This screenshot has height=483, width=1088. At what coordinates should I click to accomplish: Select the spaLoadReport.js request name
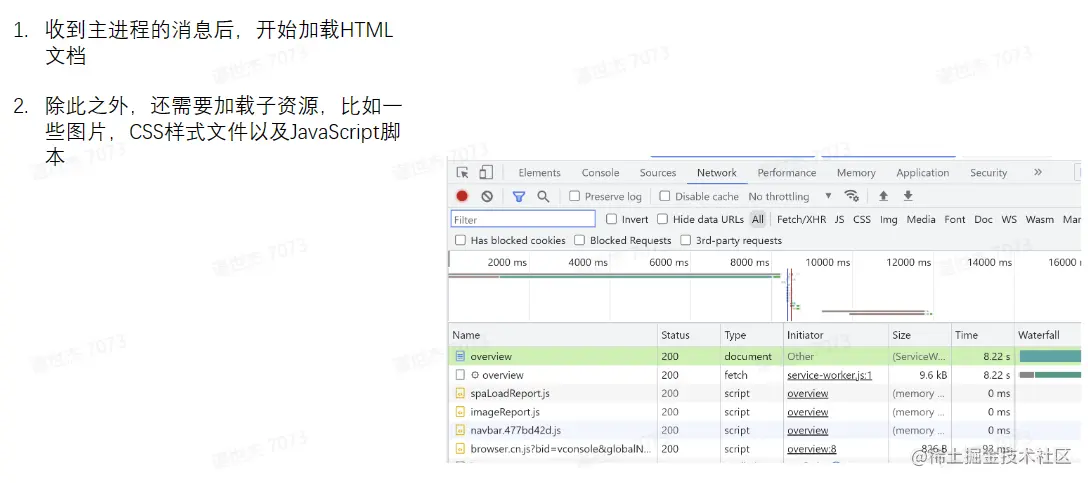point(510,393)
